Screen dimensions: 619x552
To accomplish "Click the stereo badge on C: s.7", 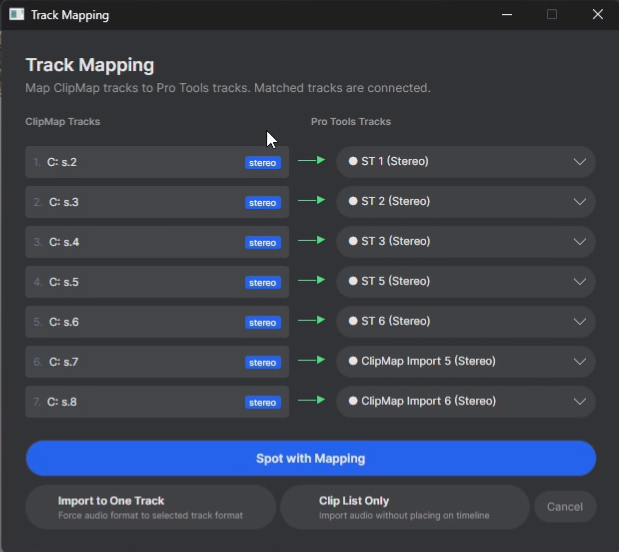I will (263, 362).
